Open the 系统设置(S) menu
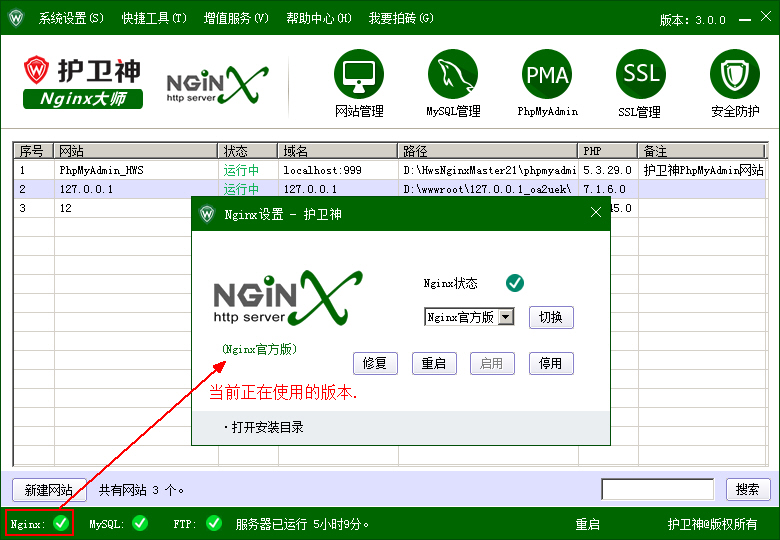This screenshot has height=540, width=780. pos(70,19)
